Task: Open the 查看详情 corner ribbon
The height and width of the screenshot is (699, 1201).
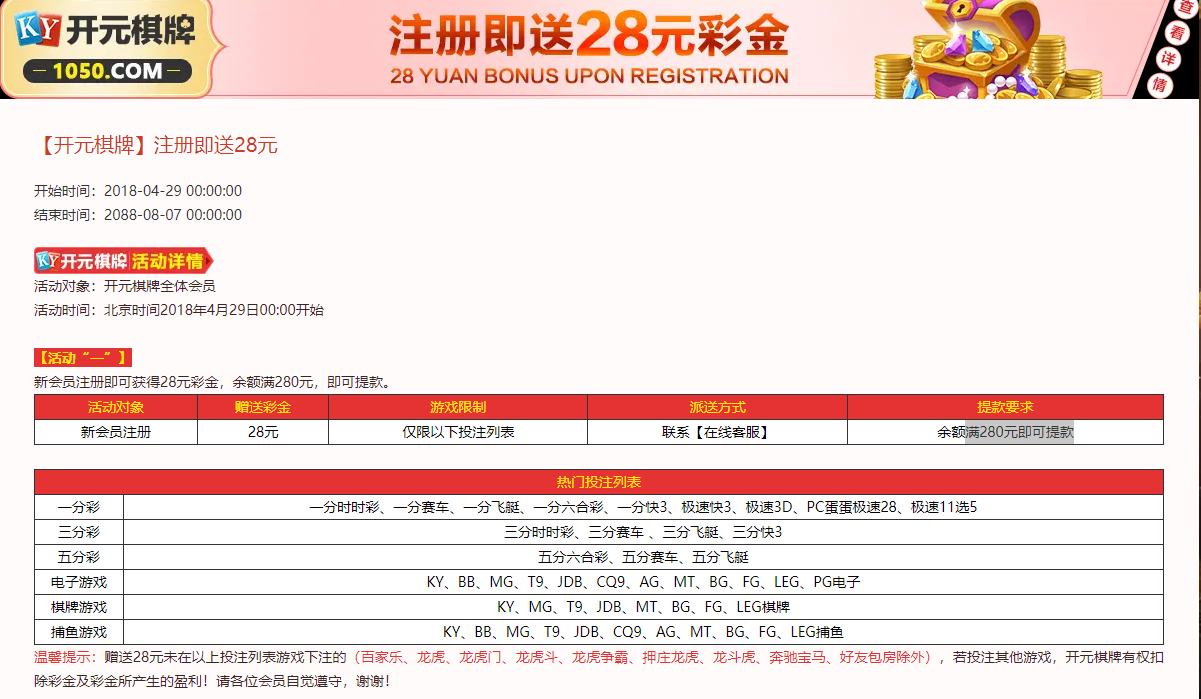Action: coord(1164,50)
